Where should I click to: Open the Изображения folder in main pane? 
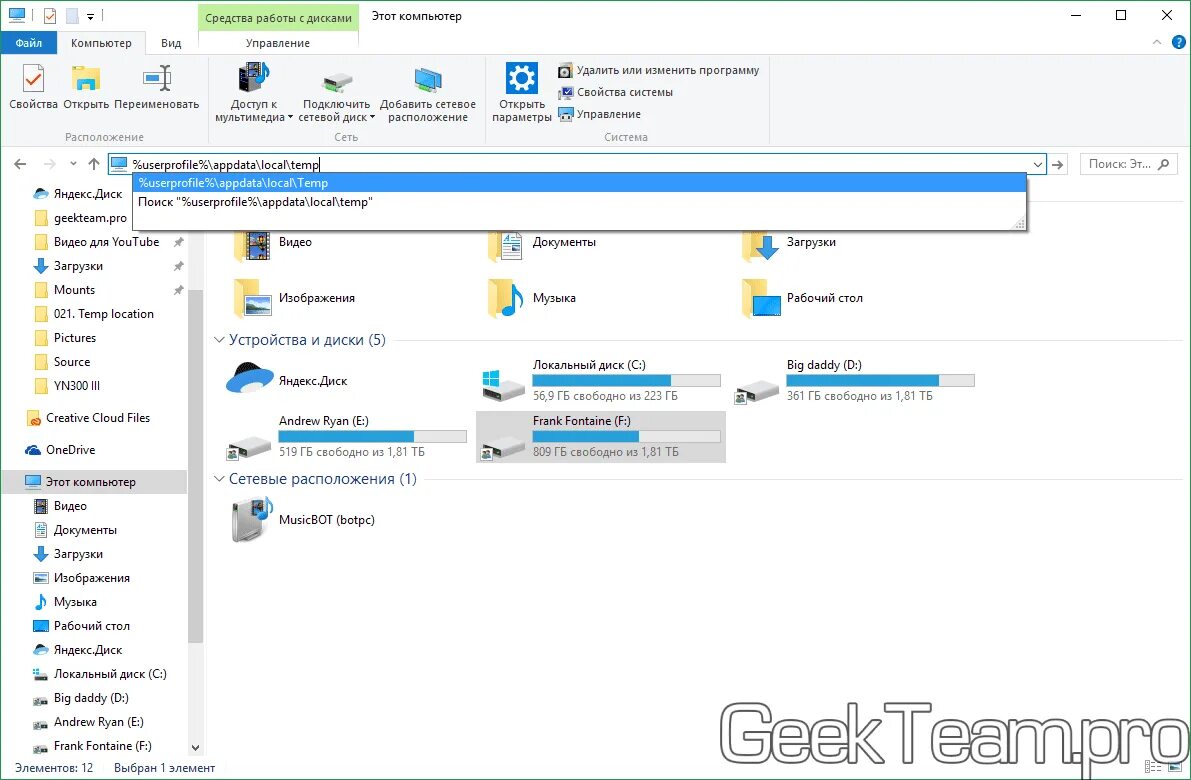coord(295,298)
